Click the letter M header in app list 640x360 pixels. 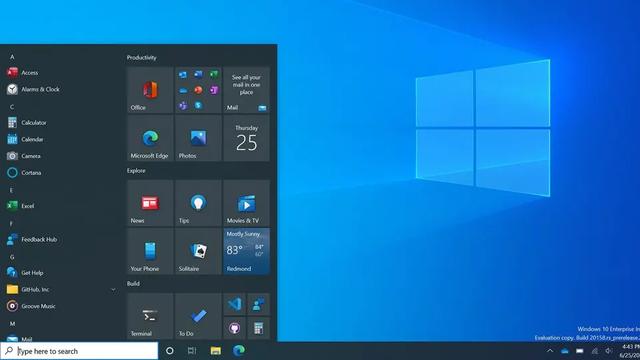coord(12,324)
